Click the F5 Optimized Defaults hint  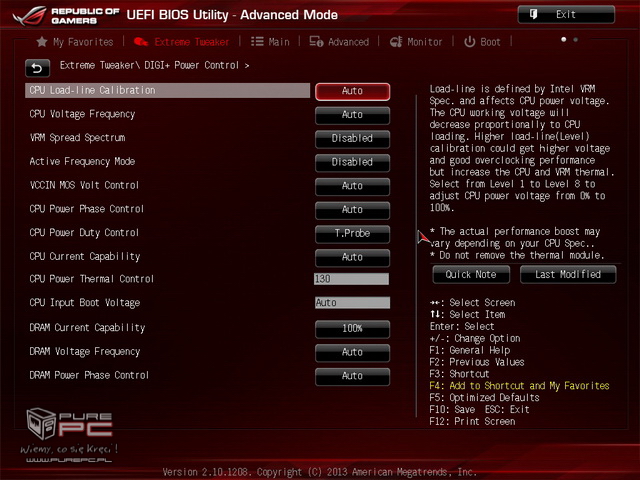tap(484, 398)
